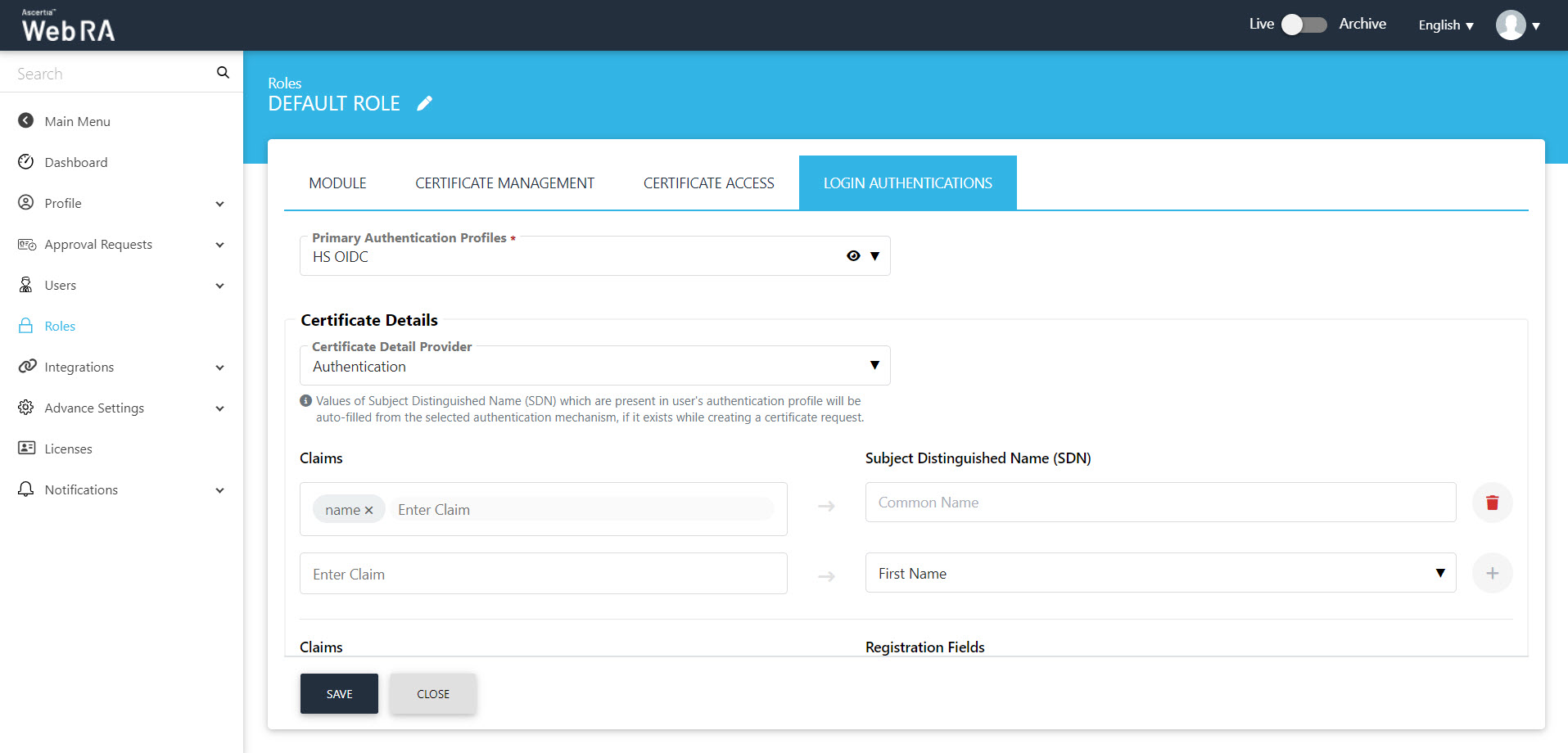The width and height of the screenshot is (1568, 753).
Task: Switch to the Certificate Management tab
Action: pos(504,183)
